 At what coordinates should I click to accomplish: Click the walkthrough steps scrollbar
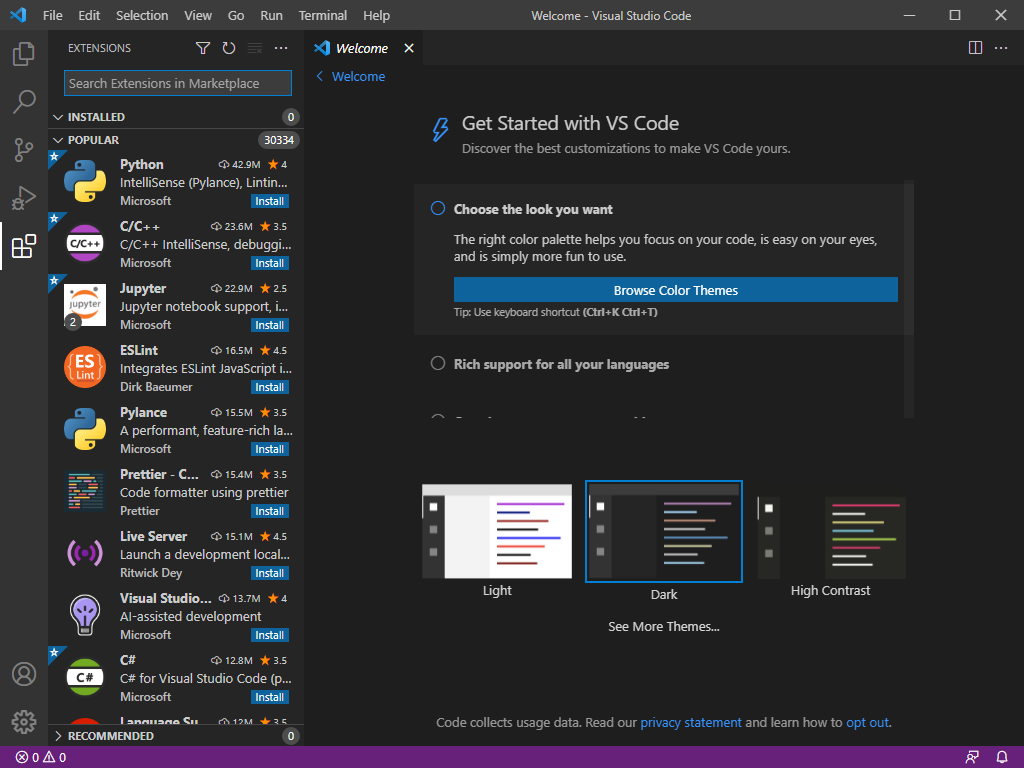908,300
